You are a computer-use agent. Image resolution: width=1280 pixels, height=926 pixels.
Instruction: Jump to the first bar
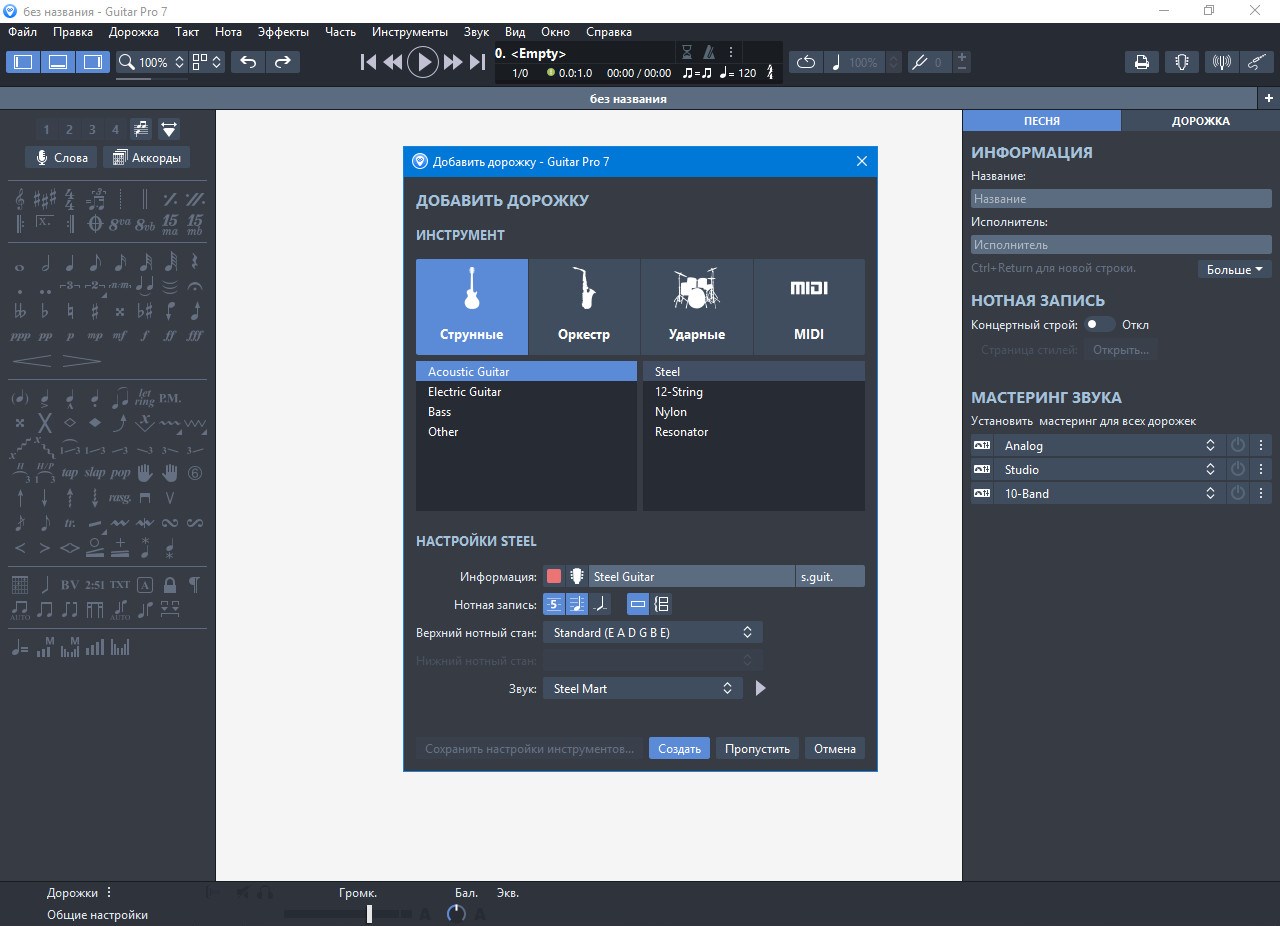pyautogui.click(x=368, y=62)
